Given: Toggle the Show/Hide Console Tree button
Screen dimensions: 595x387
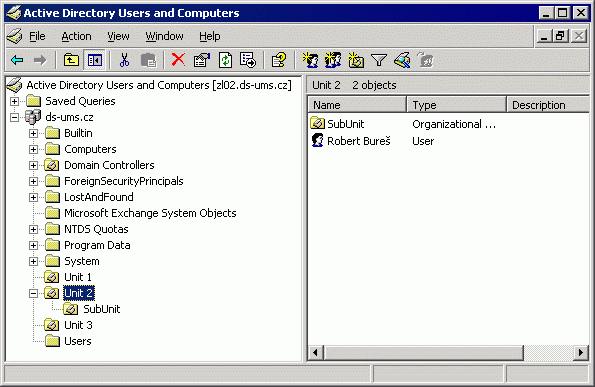Looking at the screenshot, I should [x=94, y=60].
